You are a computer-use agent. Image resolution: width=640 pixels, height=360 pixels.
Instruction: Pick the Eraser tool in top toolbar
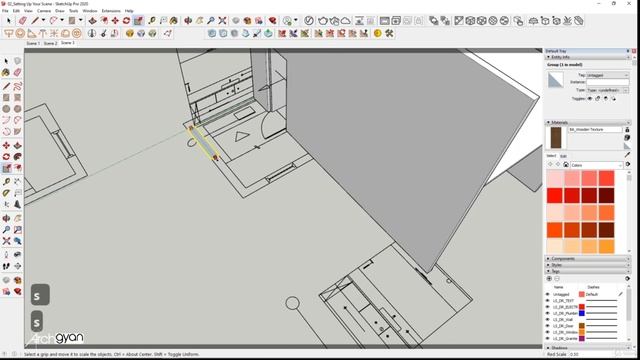tap(23, 20)
